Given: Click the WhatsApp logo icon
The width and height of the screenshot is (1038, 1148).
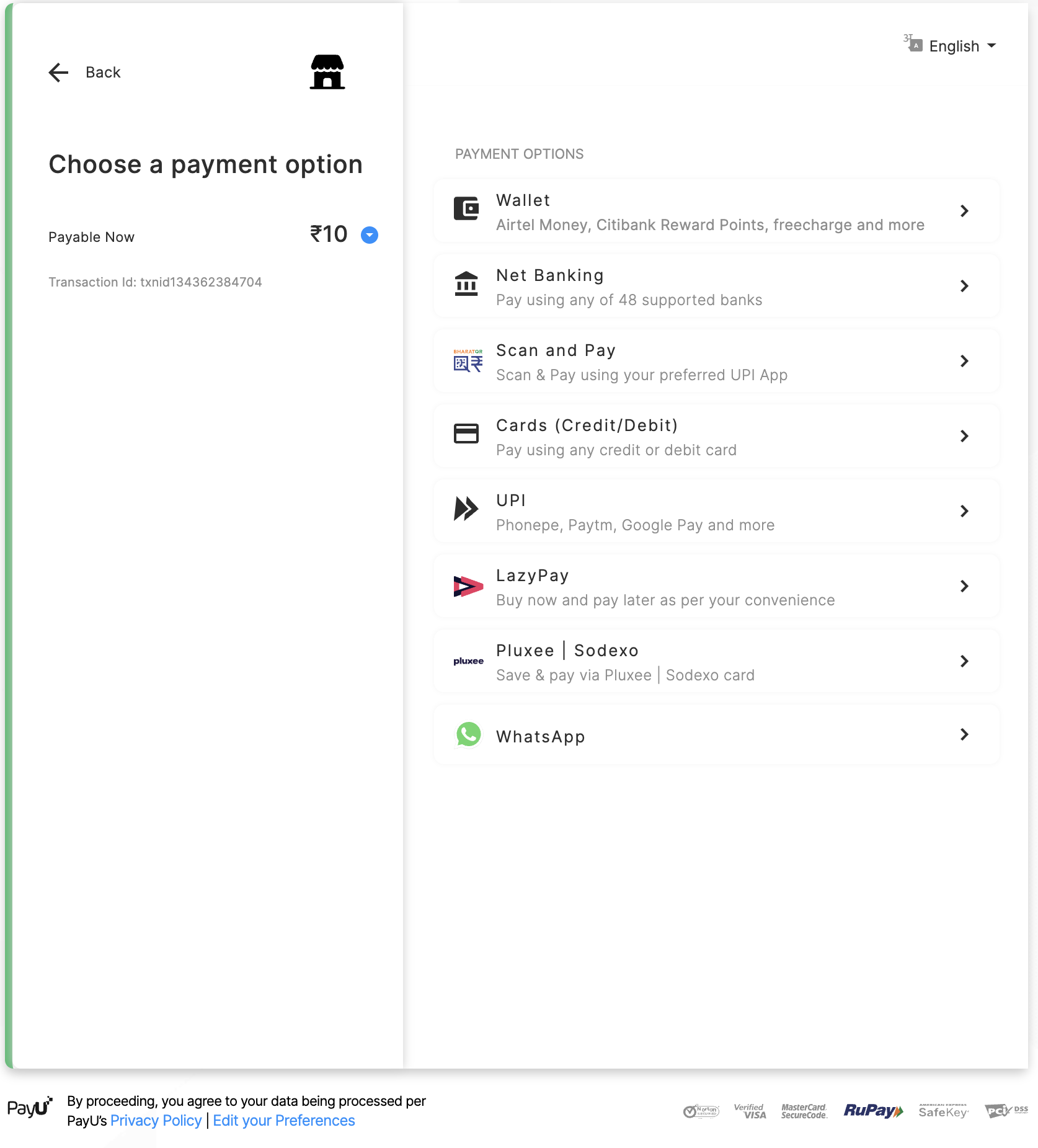Looking at the screenshot, I should (468, 735).
